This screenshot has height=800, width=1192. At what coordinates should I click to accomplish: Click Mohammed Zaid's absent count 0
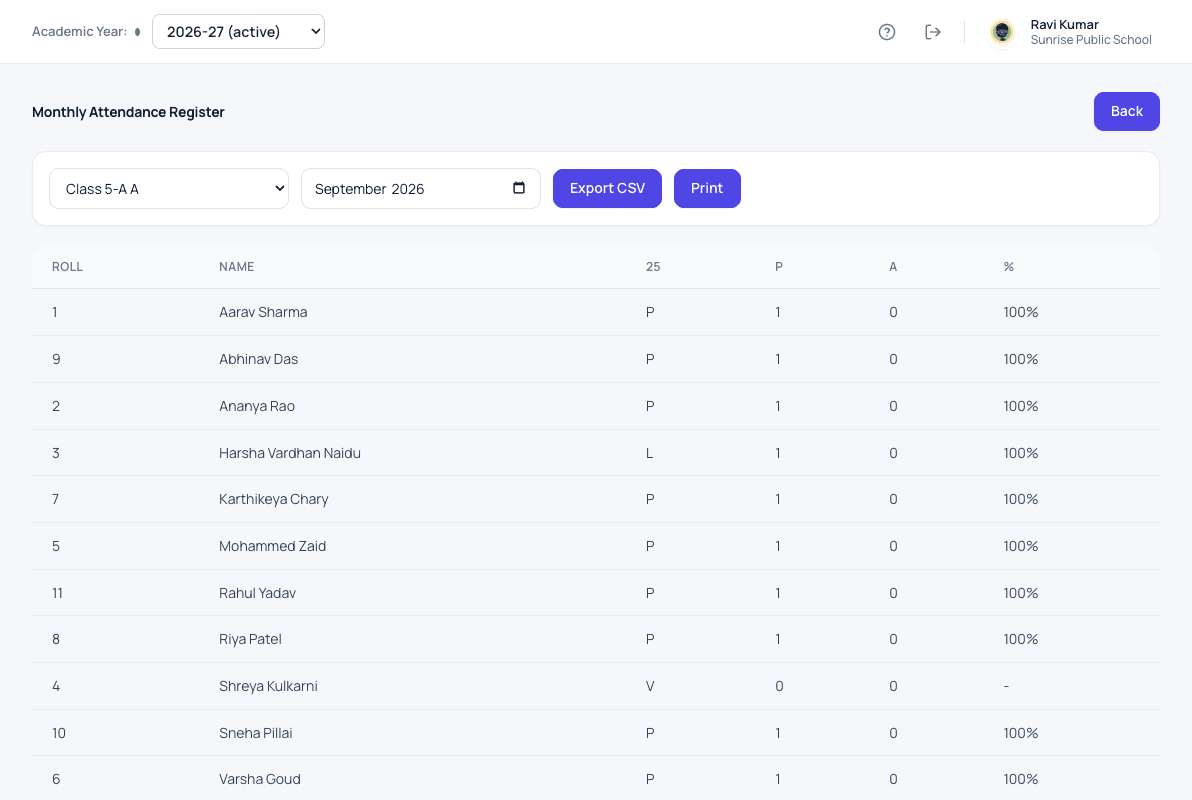tap(893, 546)
